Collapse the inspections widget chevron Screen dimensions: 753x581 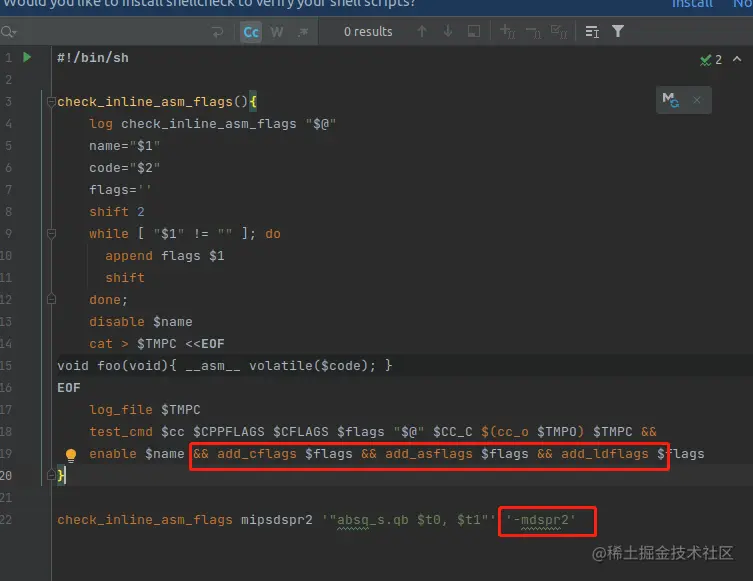pyautogui.click(x=737, y=60)
